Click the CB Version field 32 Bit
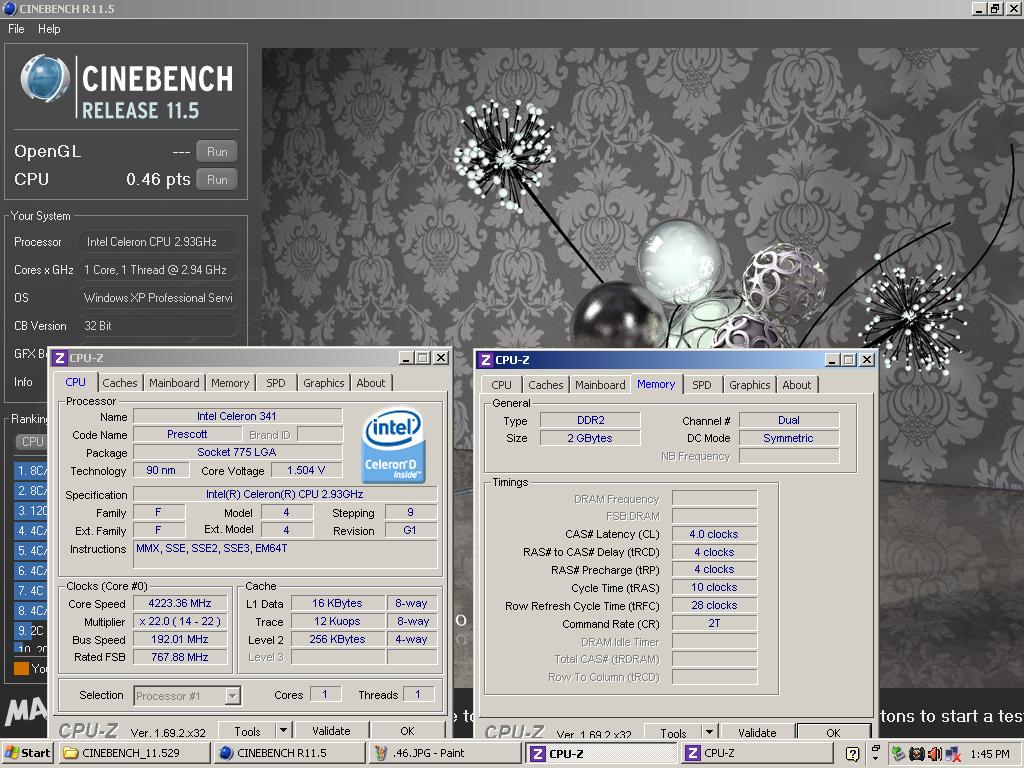The image size is (1024, 768). (157, 325)
